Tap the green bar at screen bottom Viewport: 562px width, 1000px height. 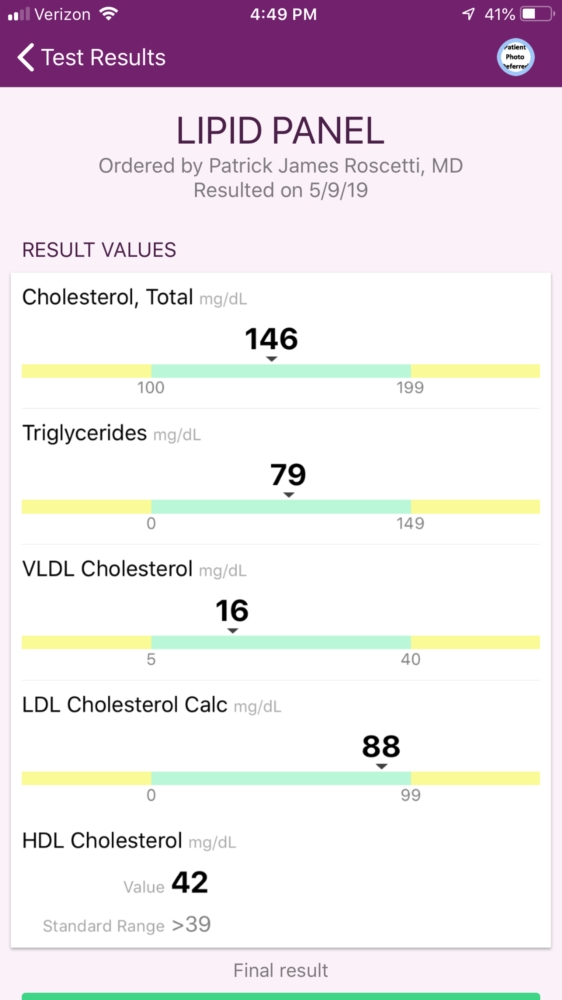[x=281, y=996]
